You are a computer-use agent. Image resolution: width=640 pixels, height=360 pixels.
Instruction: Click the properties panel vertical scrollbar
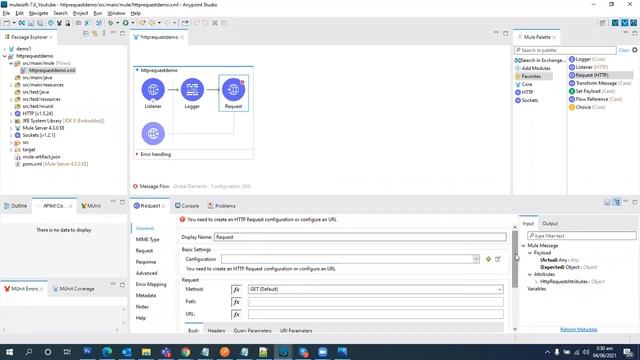click(515, 259)
